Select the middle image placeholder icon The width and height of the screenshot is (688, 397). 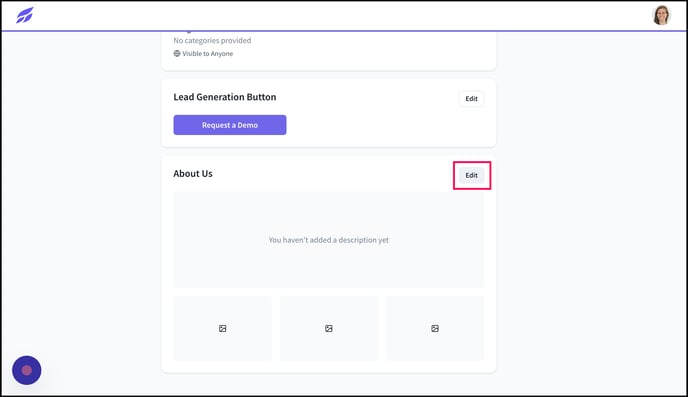tap(329, 329)
